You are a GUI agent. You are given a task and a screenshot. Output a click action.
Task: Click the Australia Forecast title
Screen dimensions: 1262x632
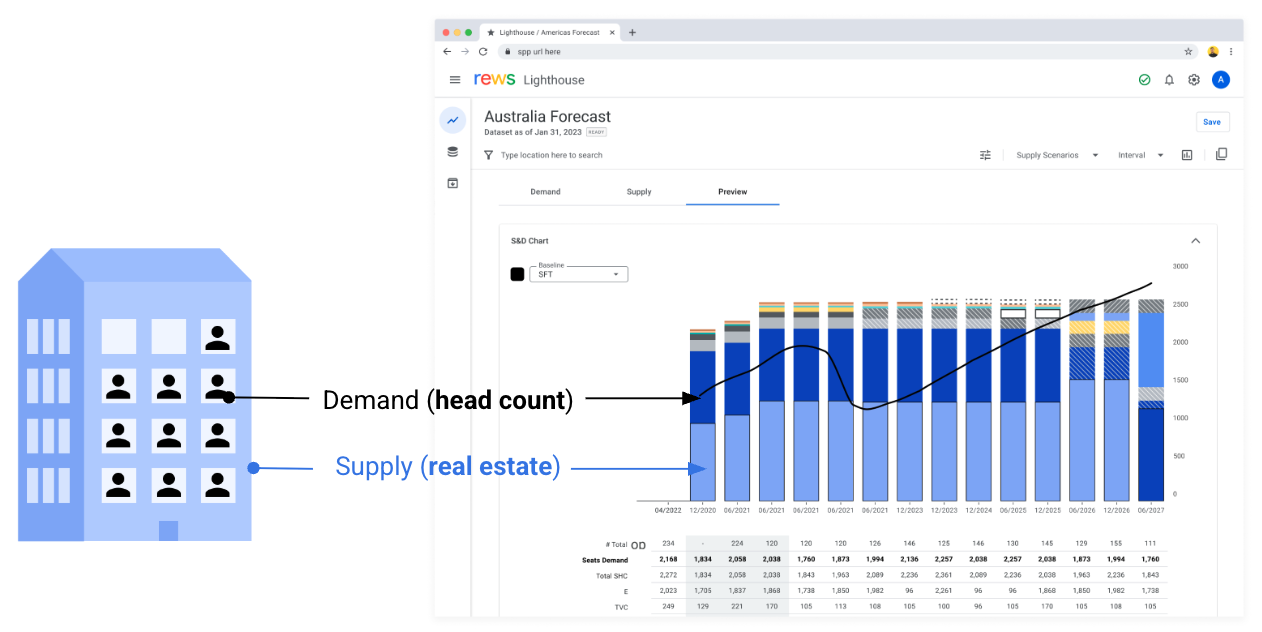(x=547, y=117)
